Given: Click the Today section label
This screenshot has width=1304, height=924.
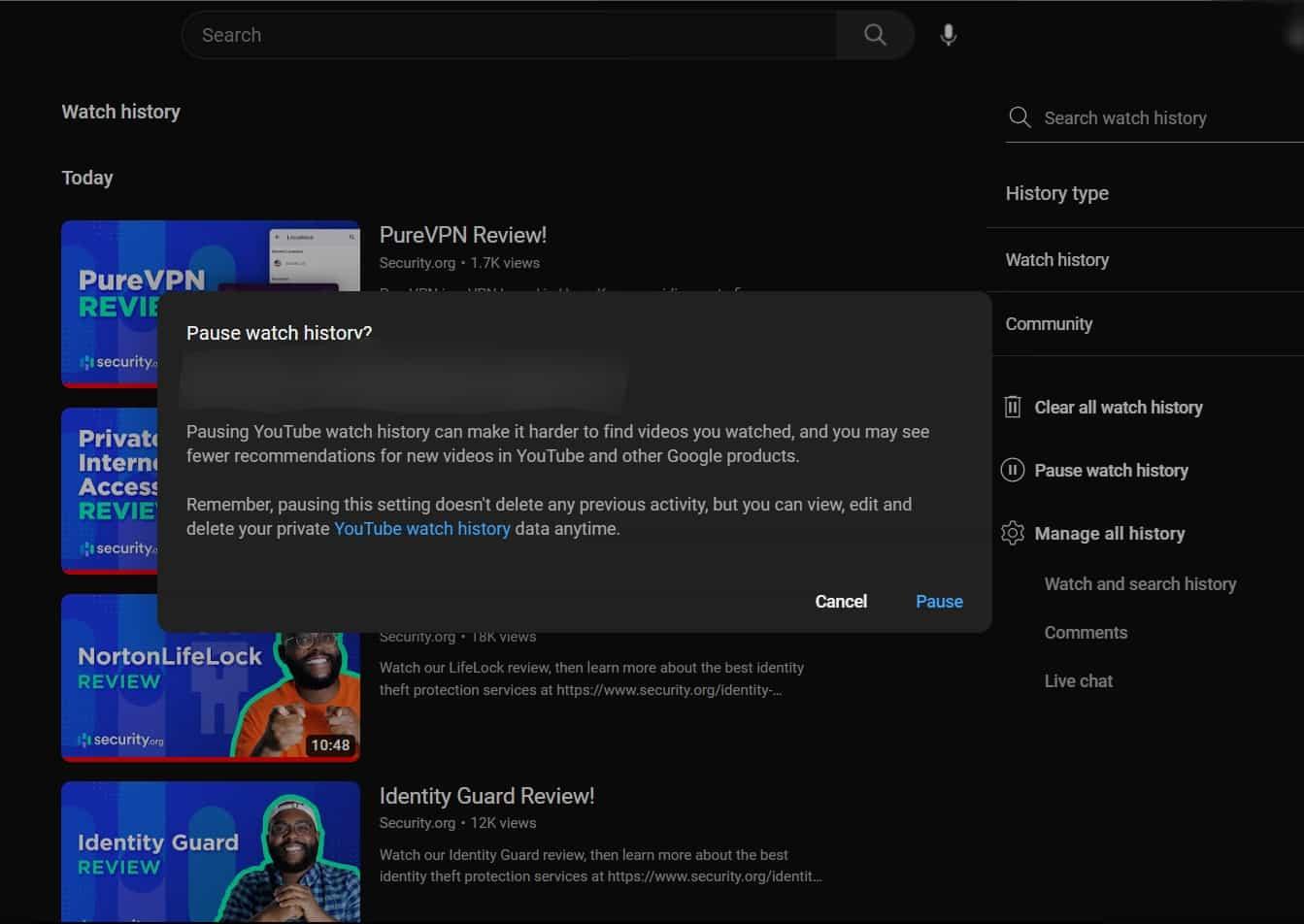Looking at the screenshot, I should point(87,178).
